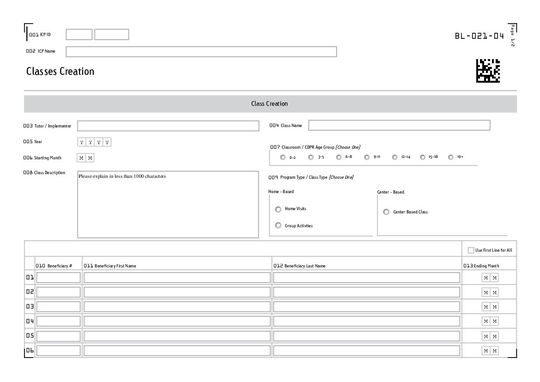Click the last Y box of 005 Year
Viewport: 540px width, 382px height.
[107, 142]
